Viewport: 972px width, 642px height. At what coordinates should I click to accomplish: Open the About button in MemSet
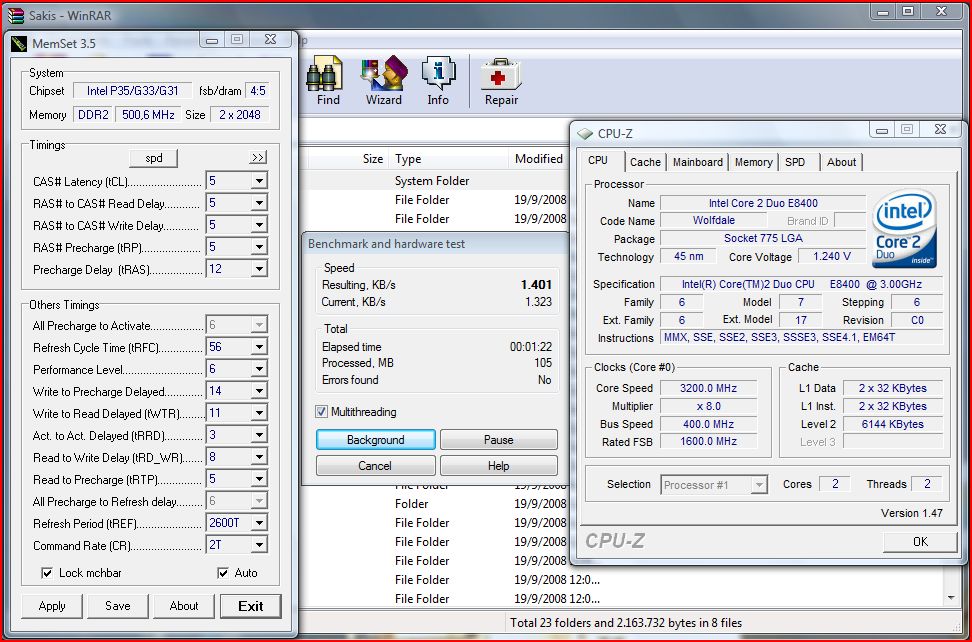pyautogui.click(x=184, y=606)
